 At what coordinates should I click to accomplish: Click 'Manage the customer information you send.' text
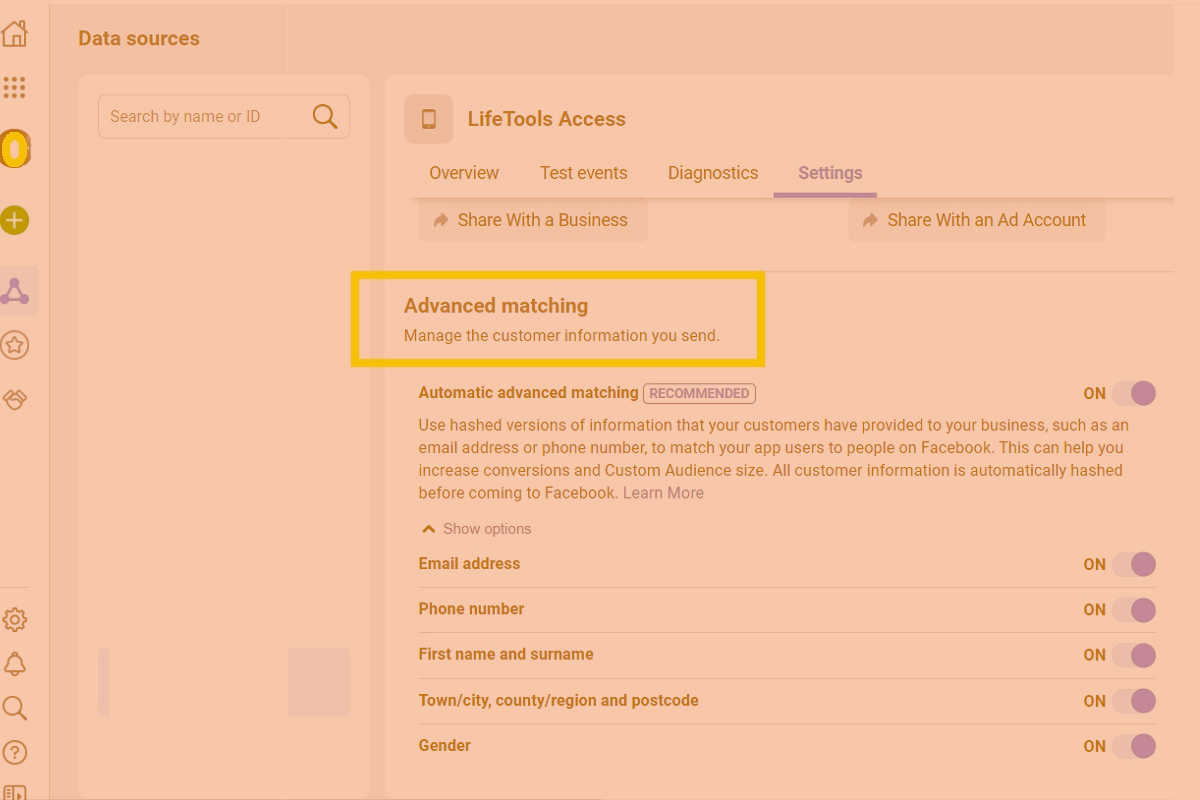point(562,336)
